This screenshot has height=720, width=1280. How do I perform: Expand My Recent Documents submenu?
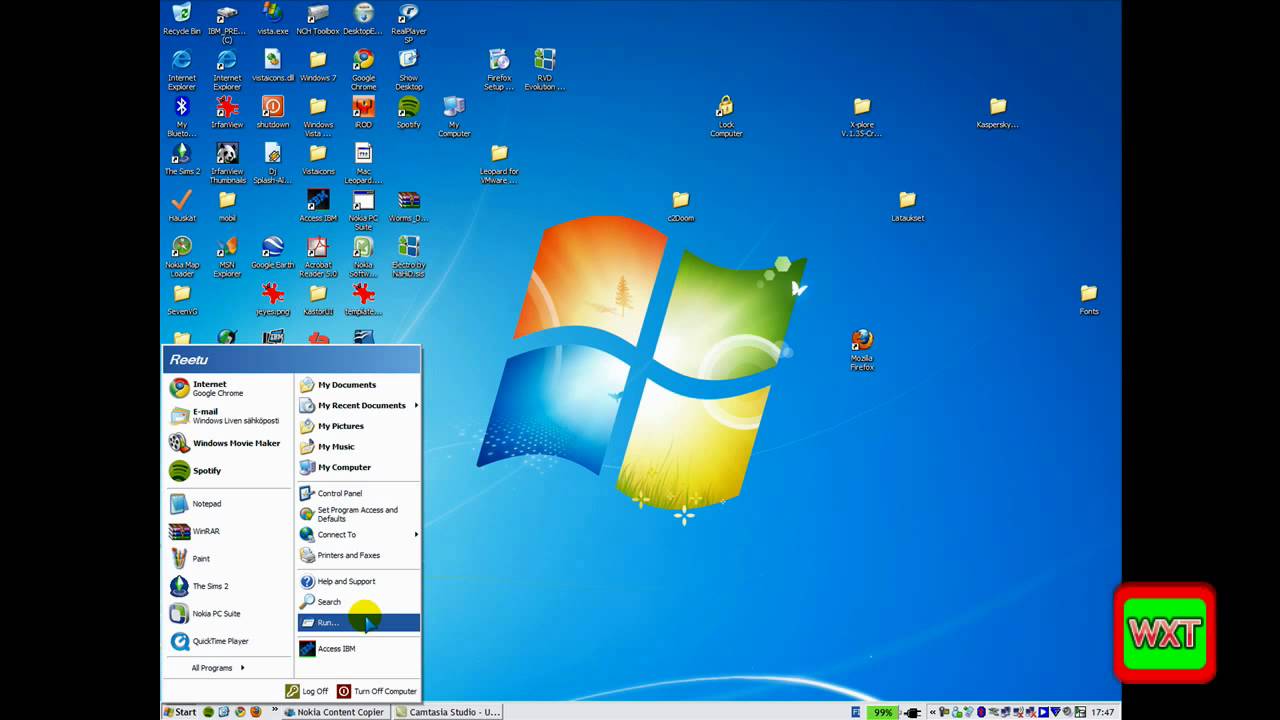[x=358, y=405]
